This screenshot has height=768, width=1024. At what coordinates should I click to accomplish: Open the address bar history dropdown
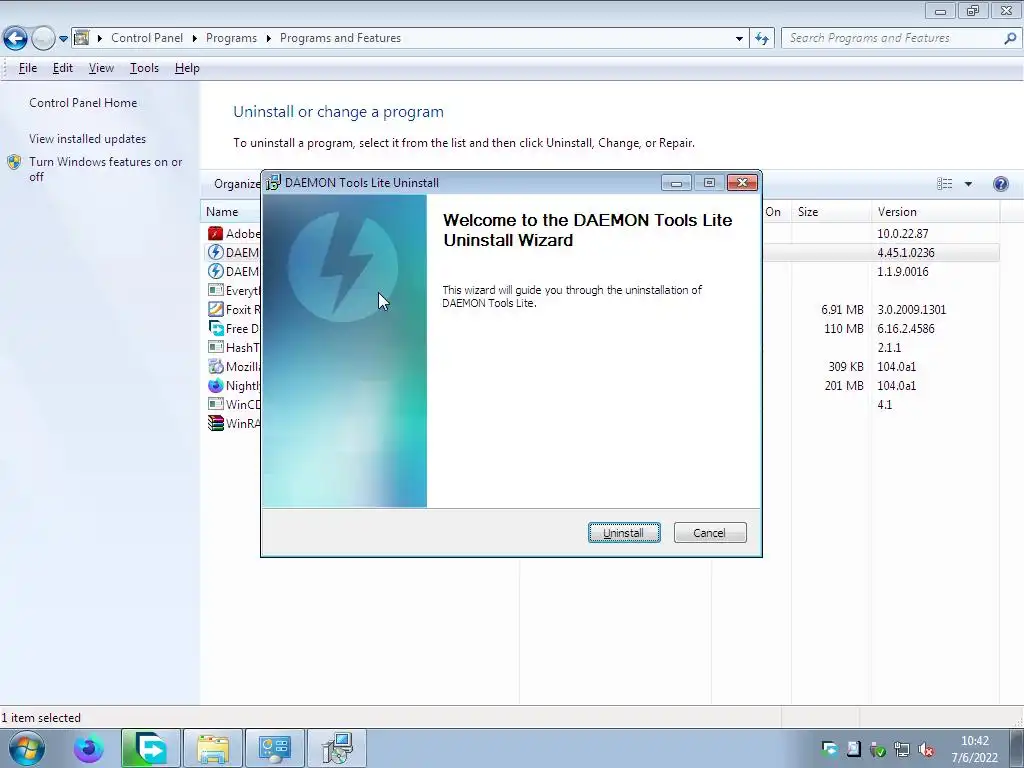[x=739, y=39]
